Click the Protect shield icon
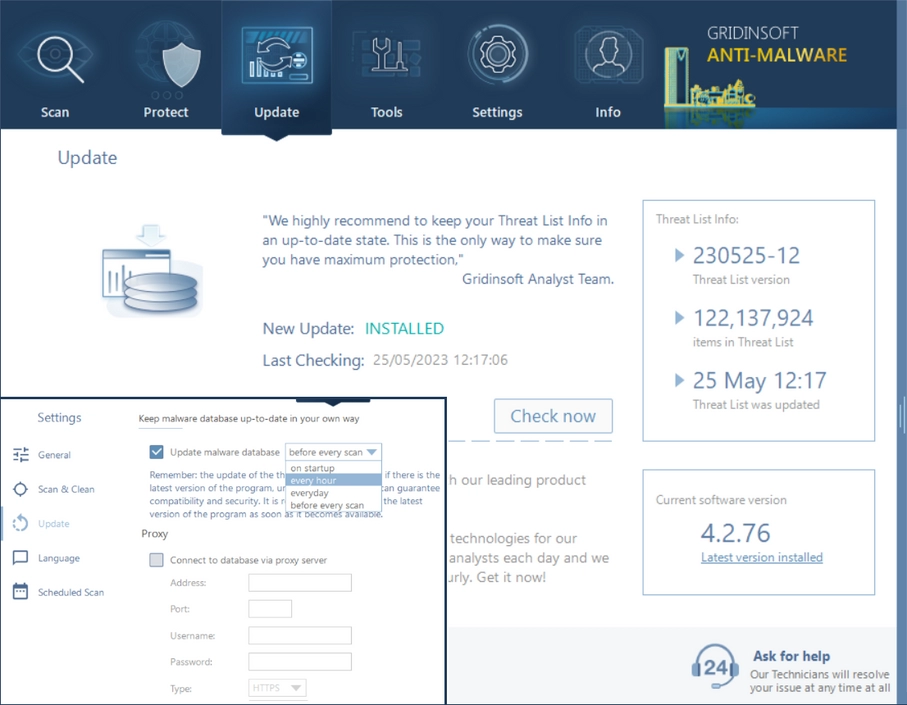Screen dimensions: 907x705 (166, 60)
